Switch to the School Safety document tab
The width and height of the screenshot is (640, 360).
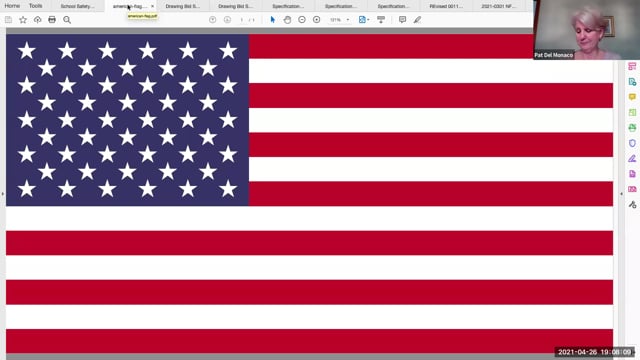click(x=77, y=6)
